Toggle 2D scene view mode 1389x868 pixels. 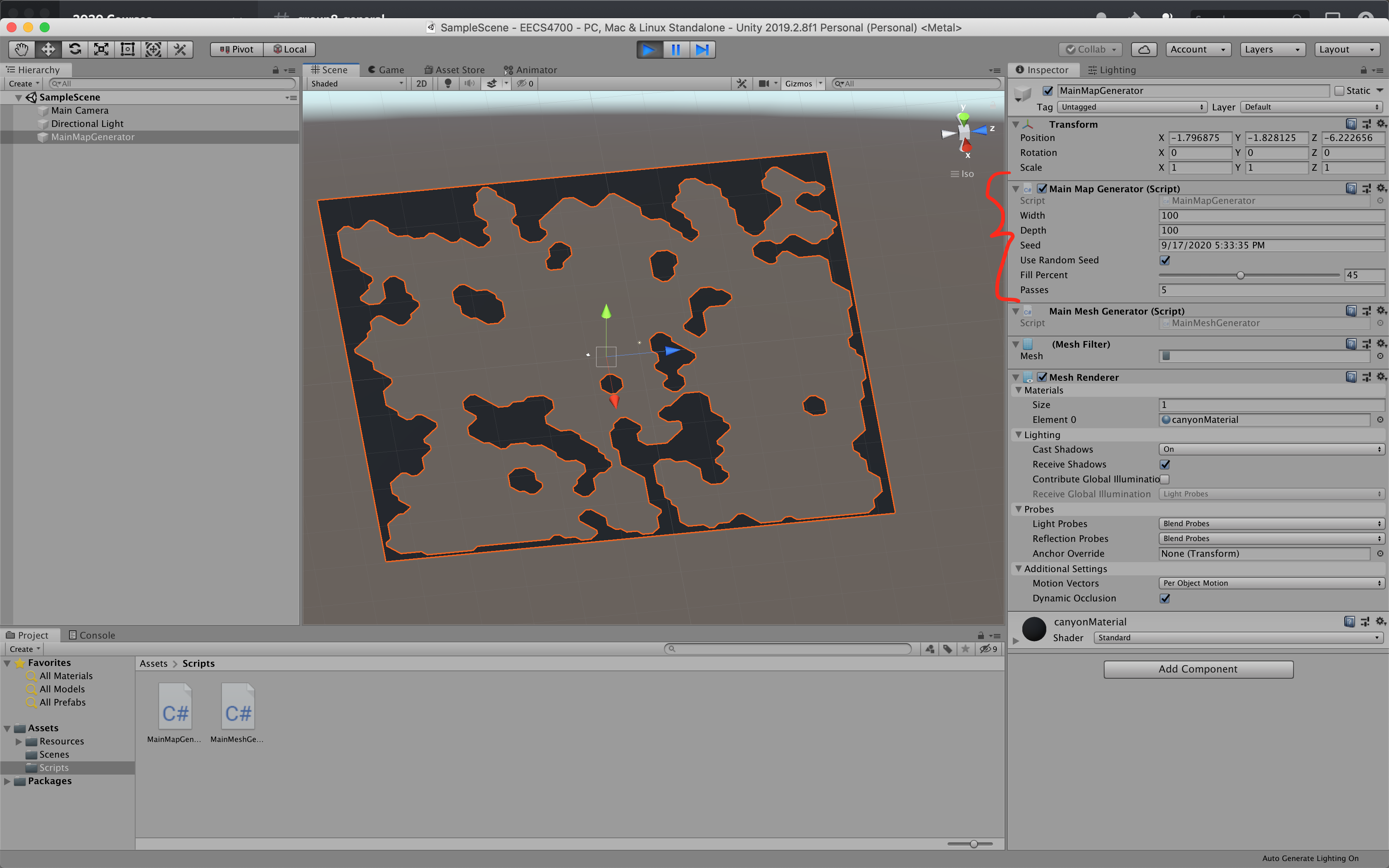(421, 83)
